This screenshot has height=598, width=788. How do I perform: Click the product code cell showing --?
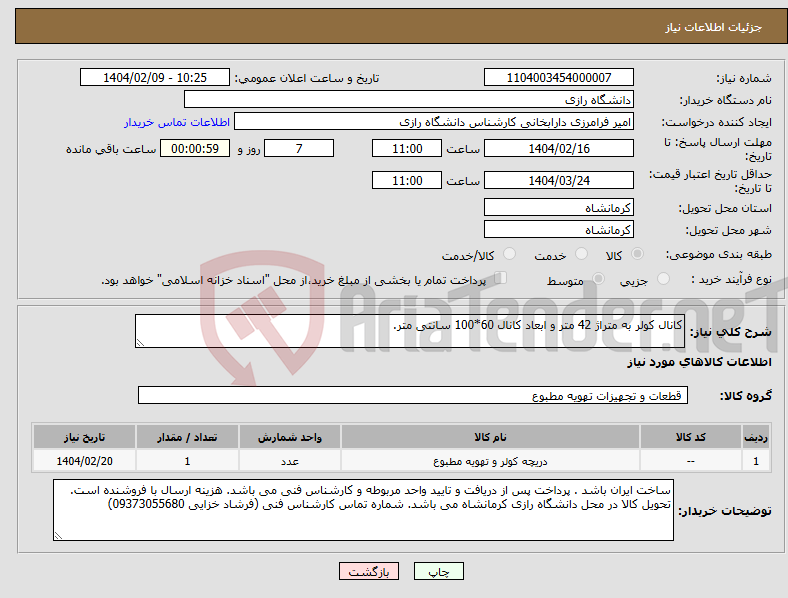691,461
